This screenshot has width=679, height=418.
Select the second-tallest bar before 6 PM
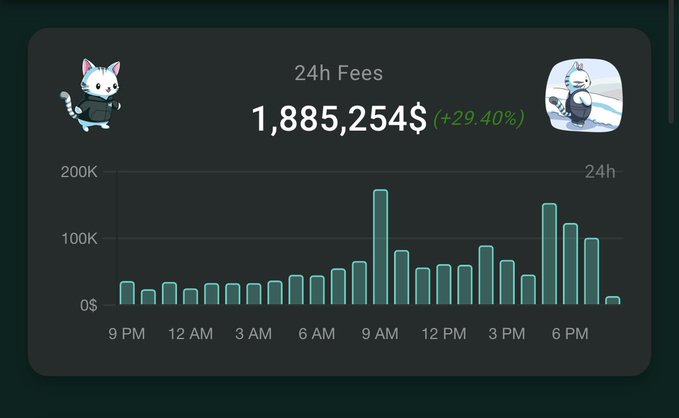550,254
